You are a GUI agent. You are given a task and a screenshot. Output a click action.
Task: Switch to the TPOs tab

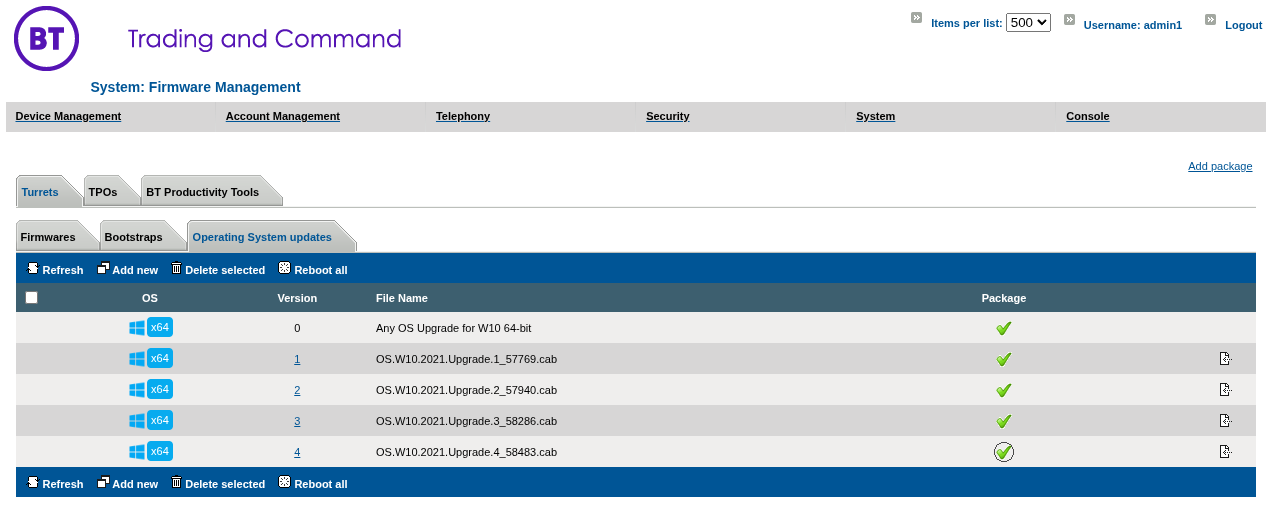coord(103,192)
